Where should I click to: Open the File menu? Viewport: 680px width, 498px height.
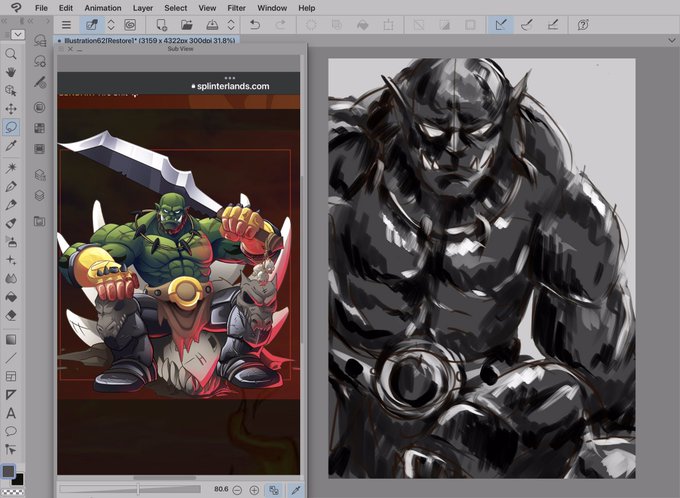(x=41, y=8)
